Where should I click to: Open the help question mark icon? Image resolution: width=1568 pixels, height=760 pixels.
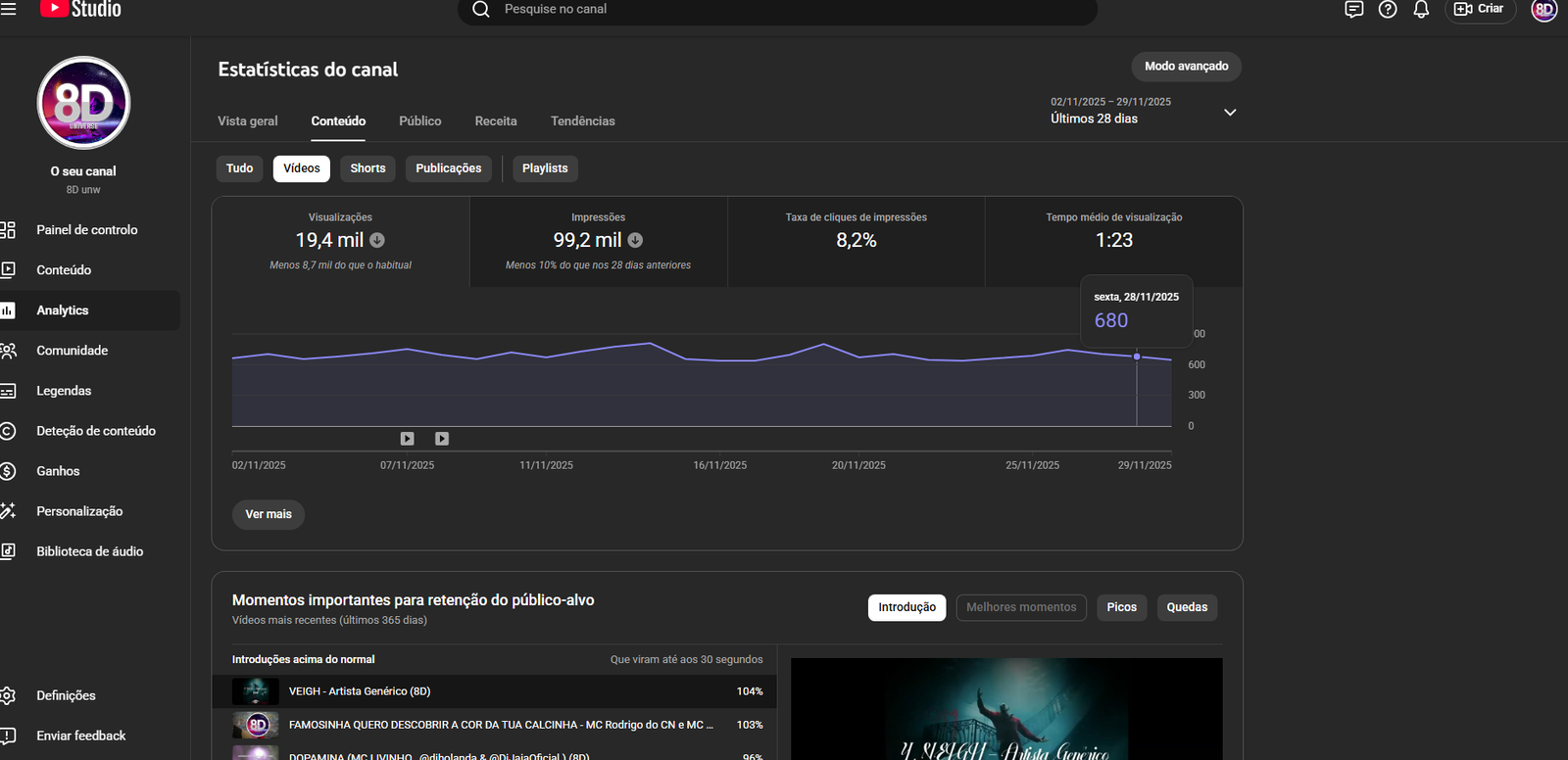1388,10
